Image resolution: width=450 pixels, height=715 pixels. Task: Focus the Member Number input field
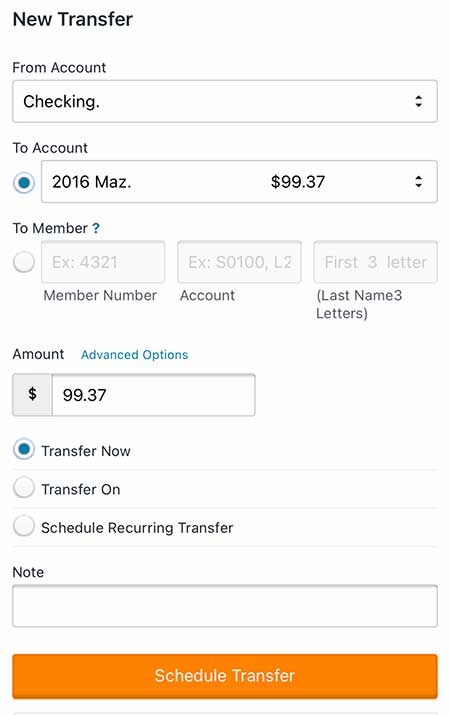(x=103, y=262)
